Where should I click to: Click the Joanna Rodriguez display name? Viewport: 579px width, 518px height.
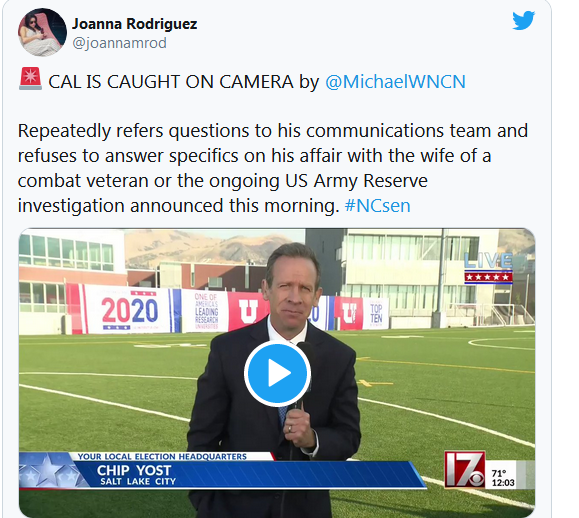(134, 24)
